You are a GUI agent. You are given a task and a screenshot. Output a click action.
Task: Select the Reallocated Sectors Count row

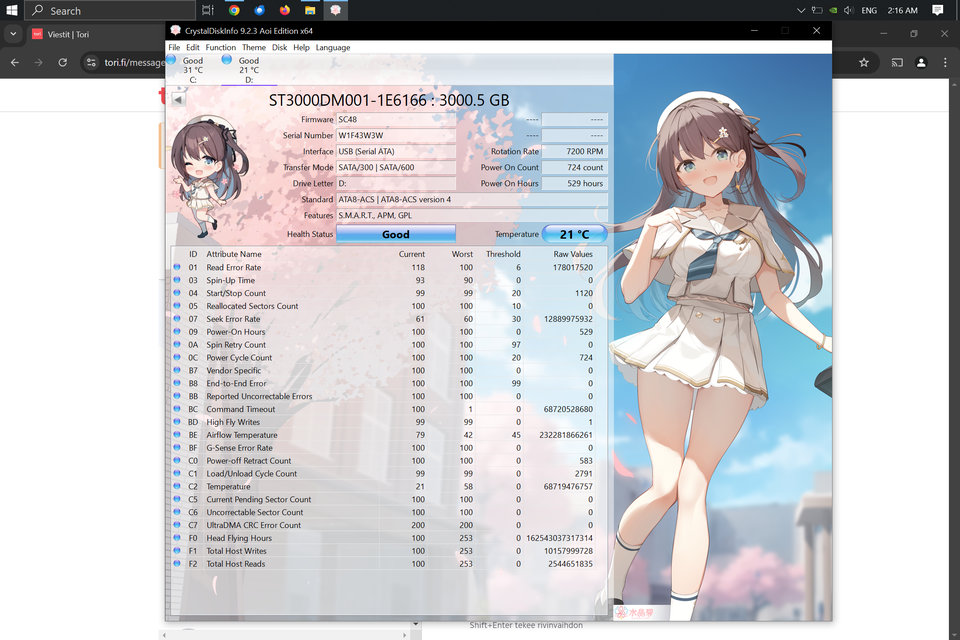click(252, 306)
